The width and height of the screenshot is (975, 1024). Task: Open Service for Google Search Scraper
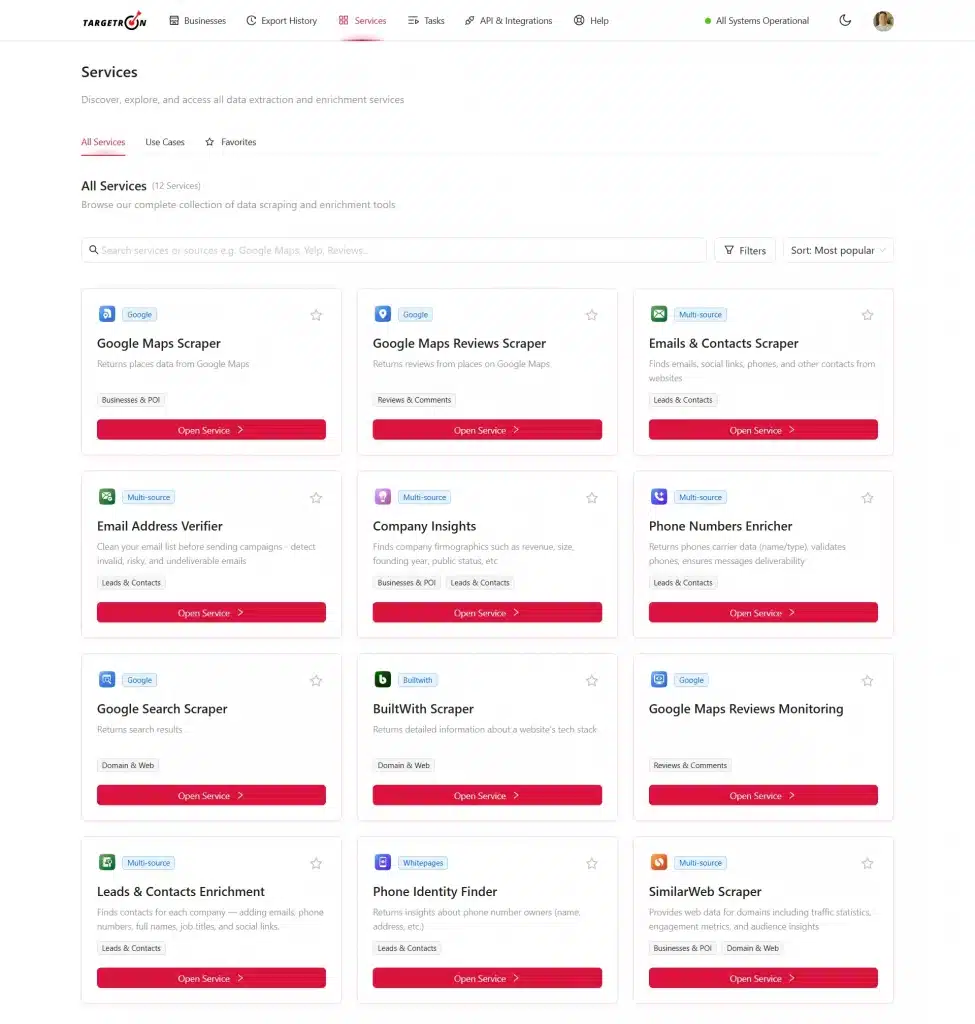pos(211,795)
